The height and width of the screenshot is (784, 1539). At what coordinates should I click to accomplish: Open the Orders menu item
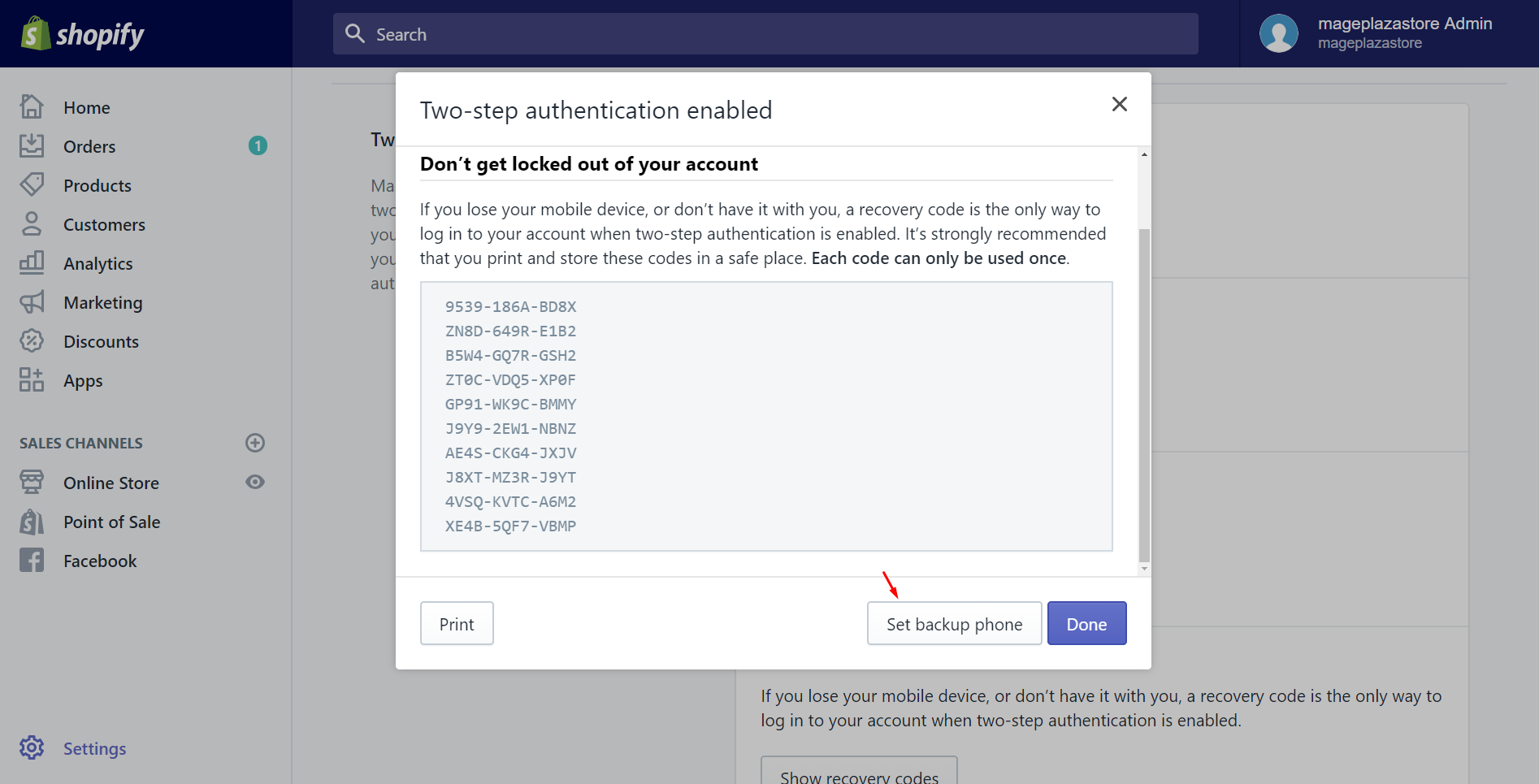pyautogui.click(x=89, y=146)
